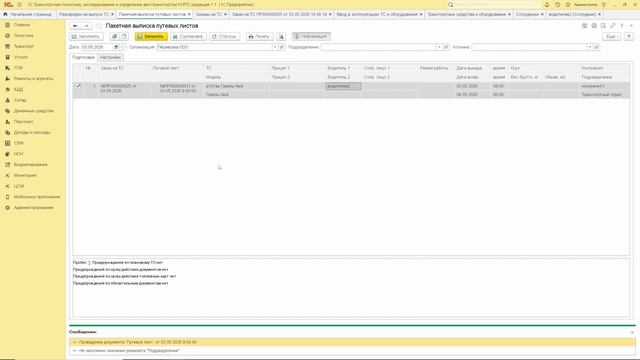Open the ГСМ section
Image resolution: width=640 pixels, height=360 pixels.
18,68
